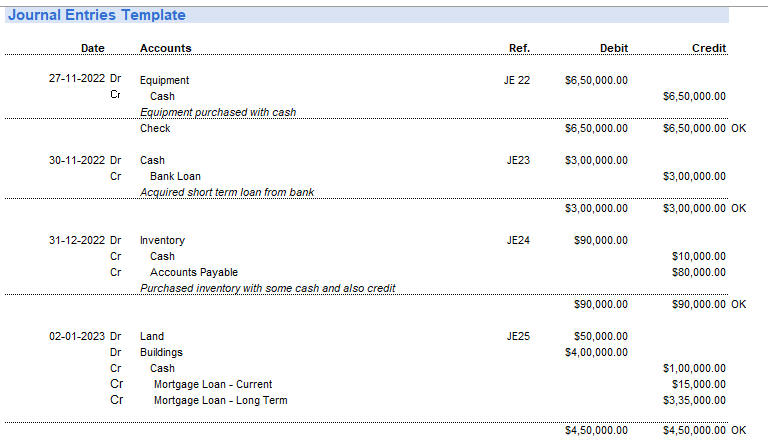Select the Accounts Payable cell
Viewport: 768px width, 437px height.
click(194, 272)
